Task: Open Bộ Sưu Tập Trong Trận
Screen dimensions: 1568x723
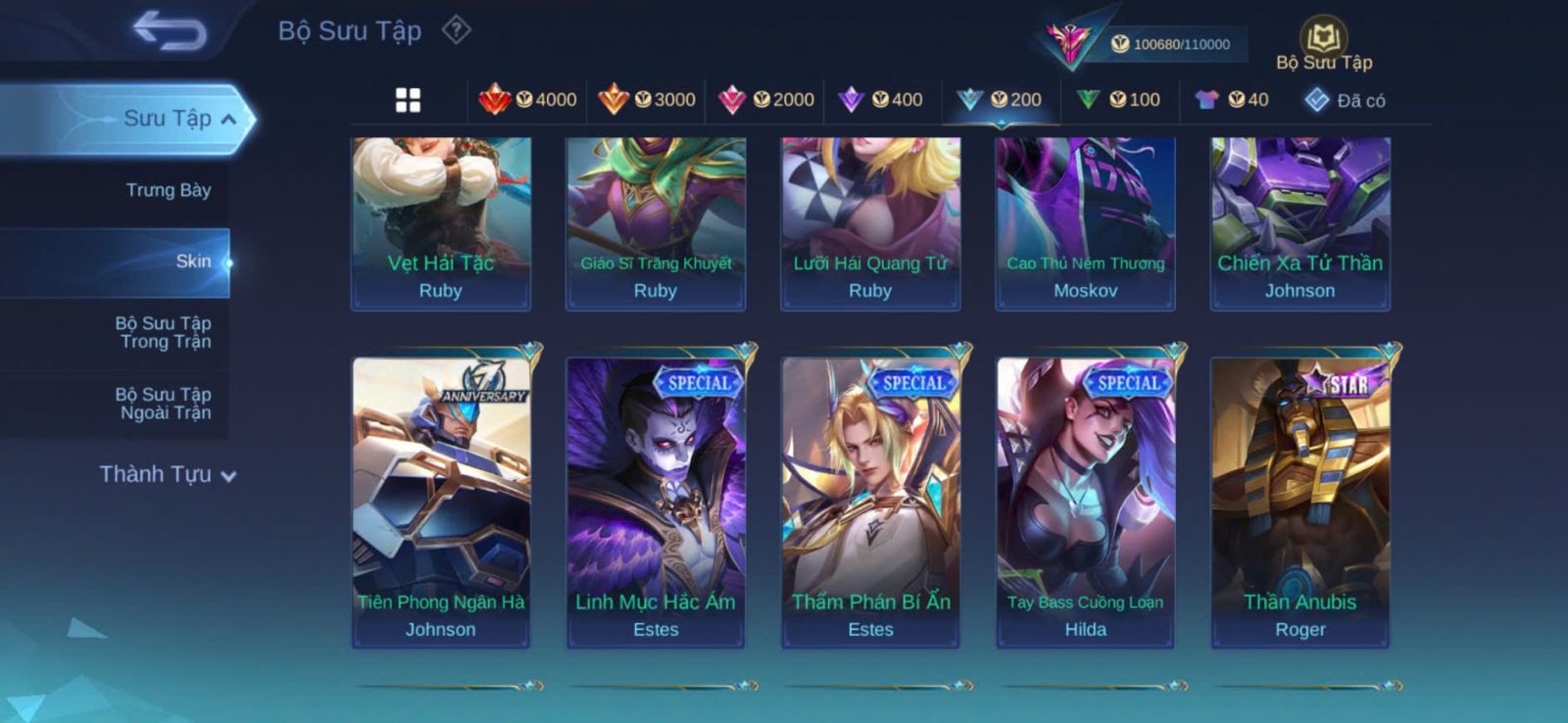Action: [165, 332]
